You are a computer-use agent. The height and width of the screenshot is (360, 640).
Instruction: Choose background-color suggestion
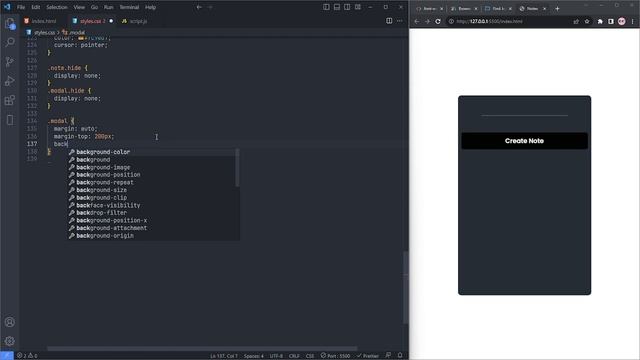[x=153, y=152]
